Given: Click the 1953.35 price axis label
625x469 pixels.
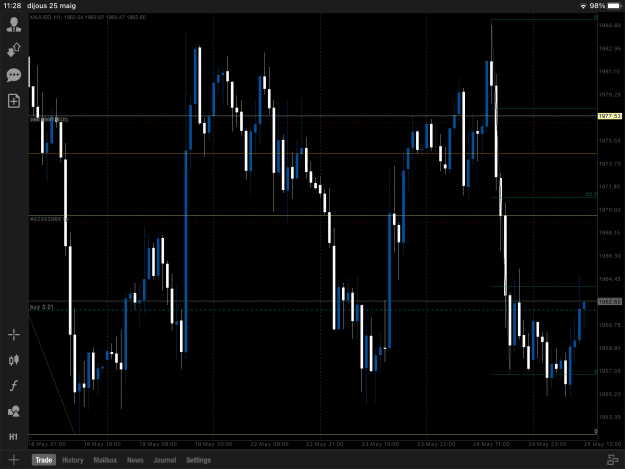Looking at the screenshot, I should [x=609, y=417].
